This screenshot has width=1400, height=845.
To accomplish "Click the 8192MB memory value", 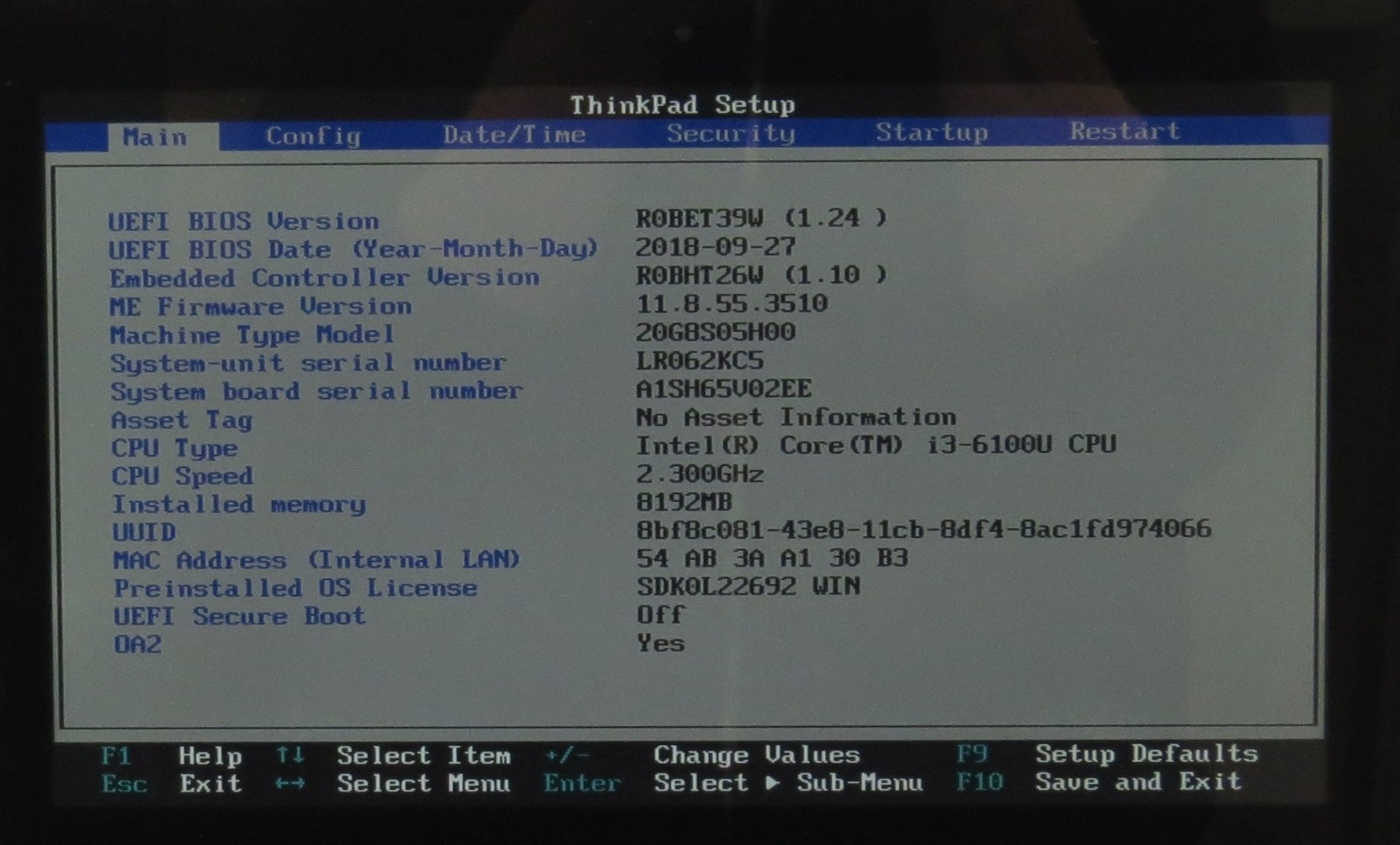I will [683, 502].
